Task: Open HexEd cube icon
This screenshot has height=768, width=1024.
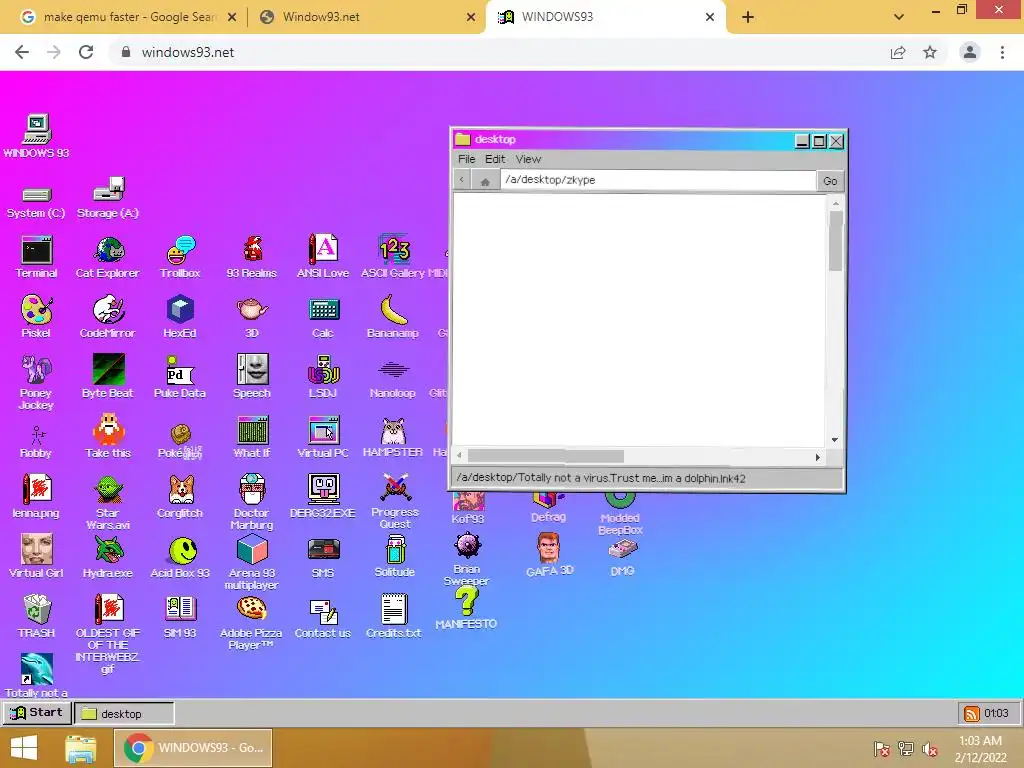Action: (180, 316)
